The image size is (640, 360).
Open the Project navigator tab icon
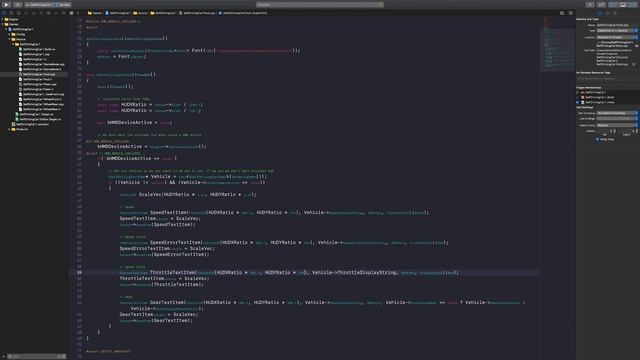(4, 13)
